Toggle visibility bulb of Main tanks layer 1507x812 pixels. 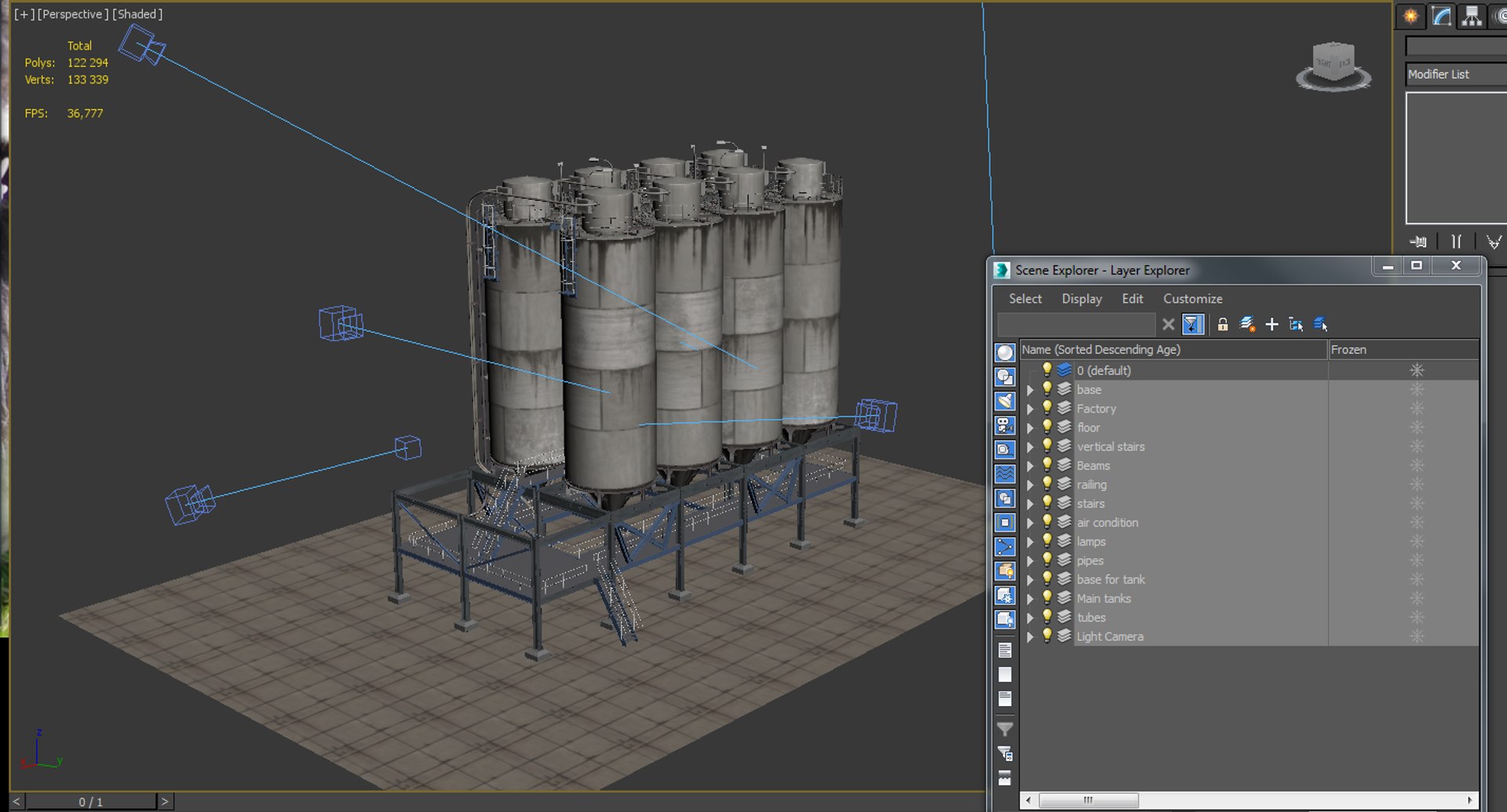pyautogui.click(x=1046, y=598)
